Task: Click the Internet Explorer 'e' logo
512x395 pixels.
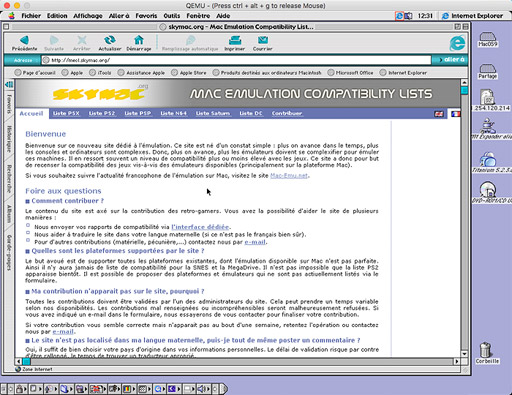Action: pyautogui.click(x=457, y=43)
